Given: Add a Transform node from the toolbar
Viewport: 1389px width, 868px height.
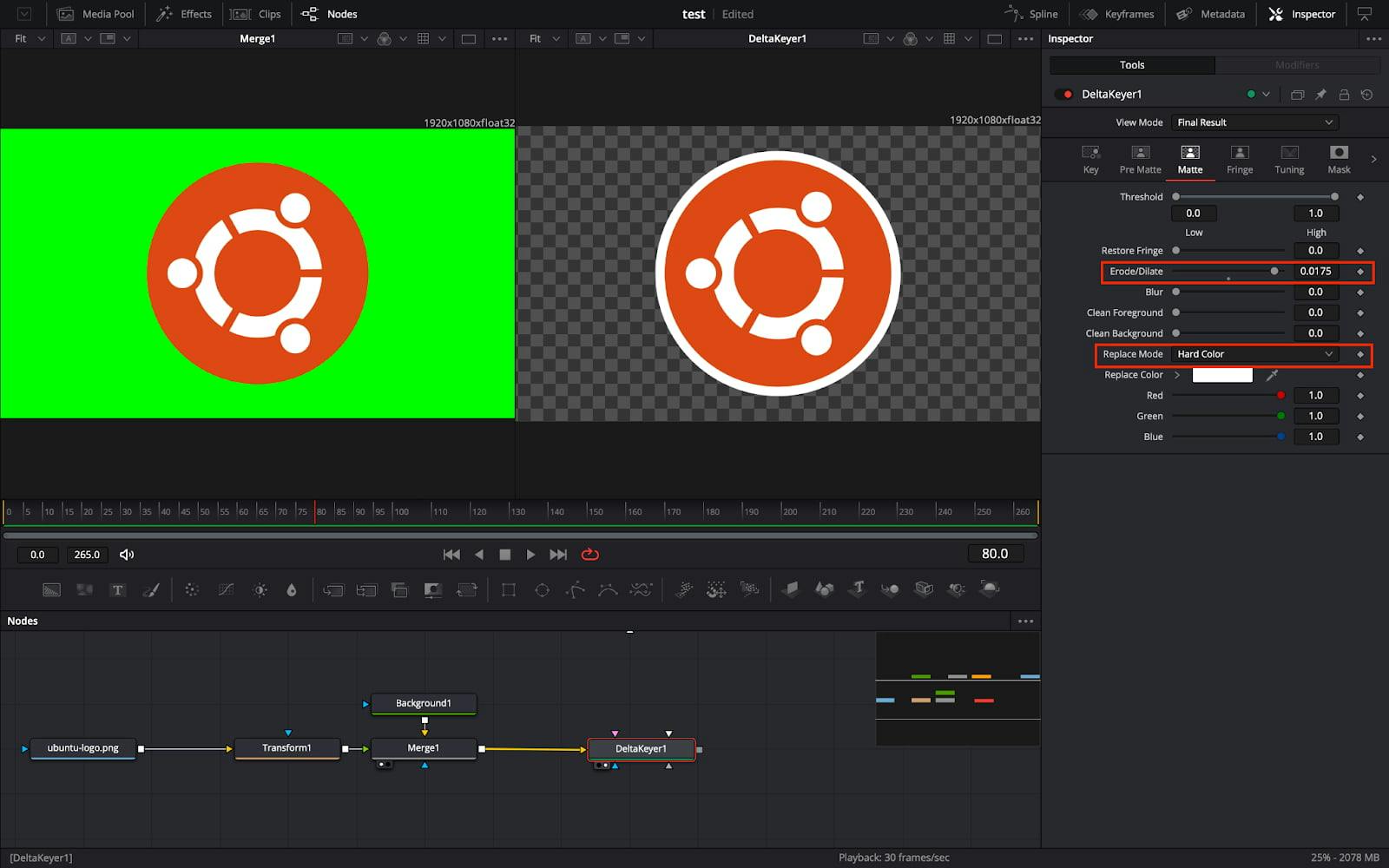Looking at the screenshot, I should click(x=333, y=589).
